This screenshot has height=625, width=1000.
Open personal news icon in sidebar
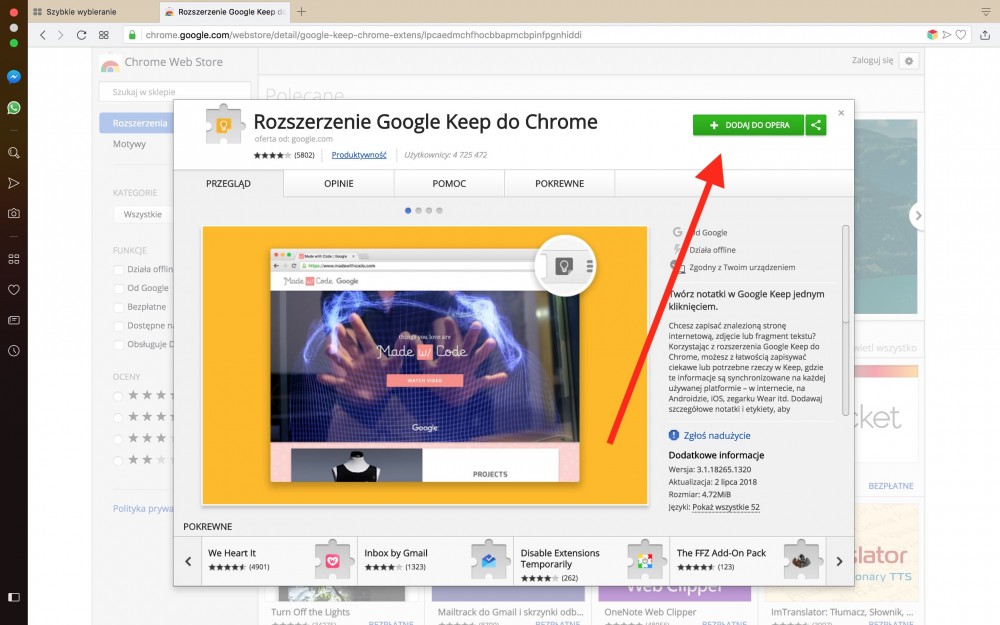13,320
